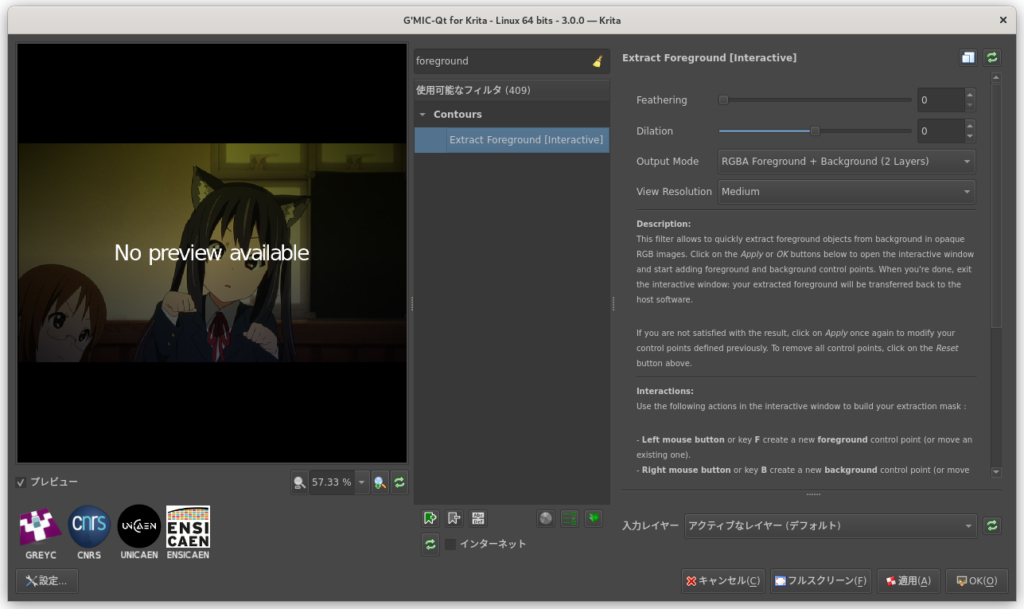
Task: Open the Output Mode dropdown
Action: 846,161
